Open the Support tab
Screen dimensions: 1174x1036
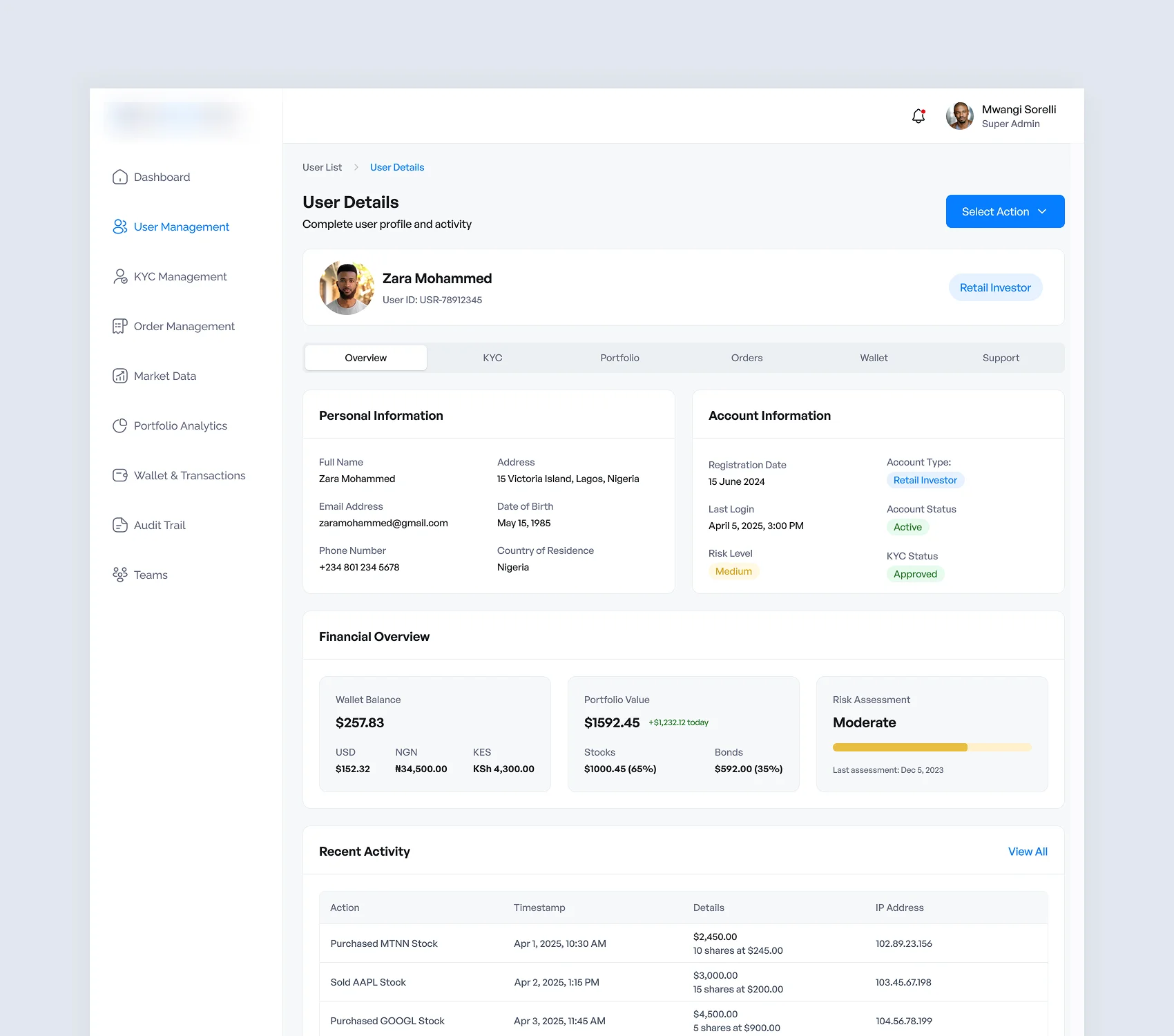pos(1001,358)
